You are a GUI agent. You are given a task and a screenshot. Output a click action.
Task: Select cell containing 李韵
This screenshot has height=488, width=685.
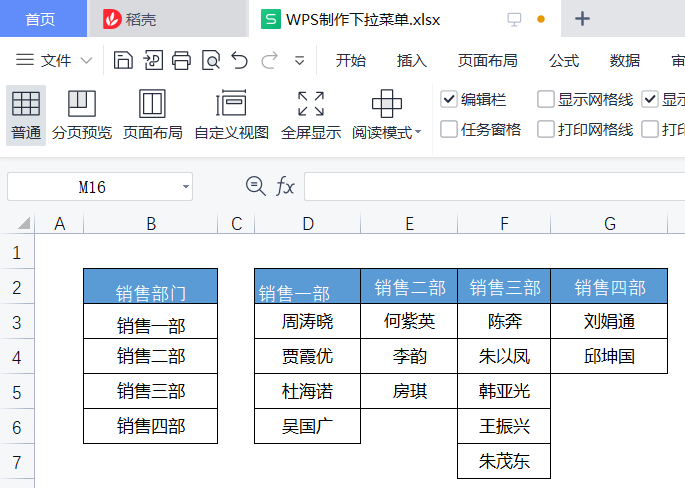click(409, 356)
